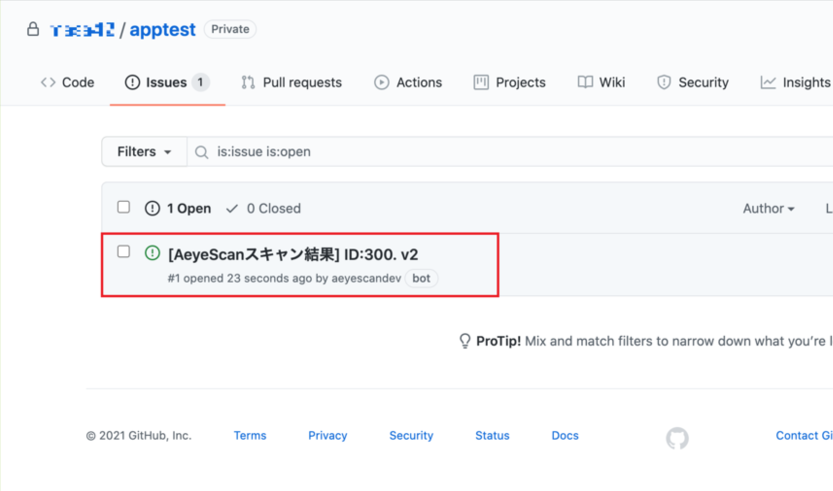
Task: Open the Pull requests tab
Action: tap(291, 82)
